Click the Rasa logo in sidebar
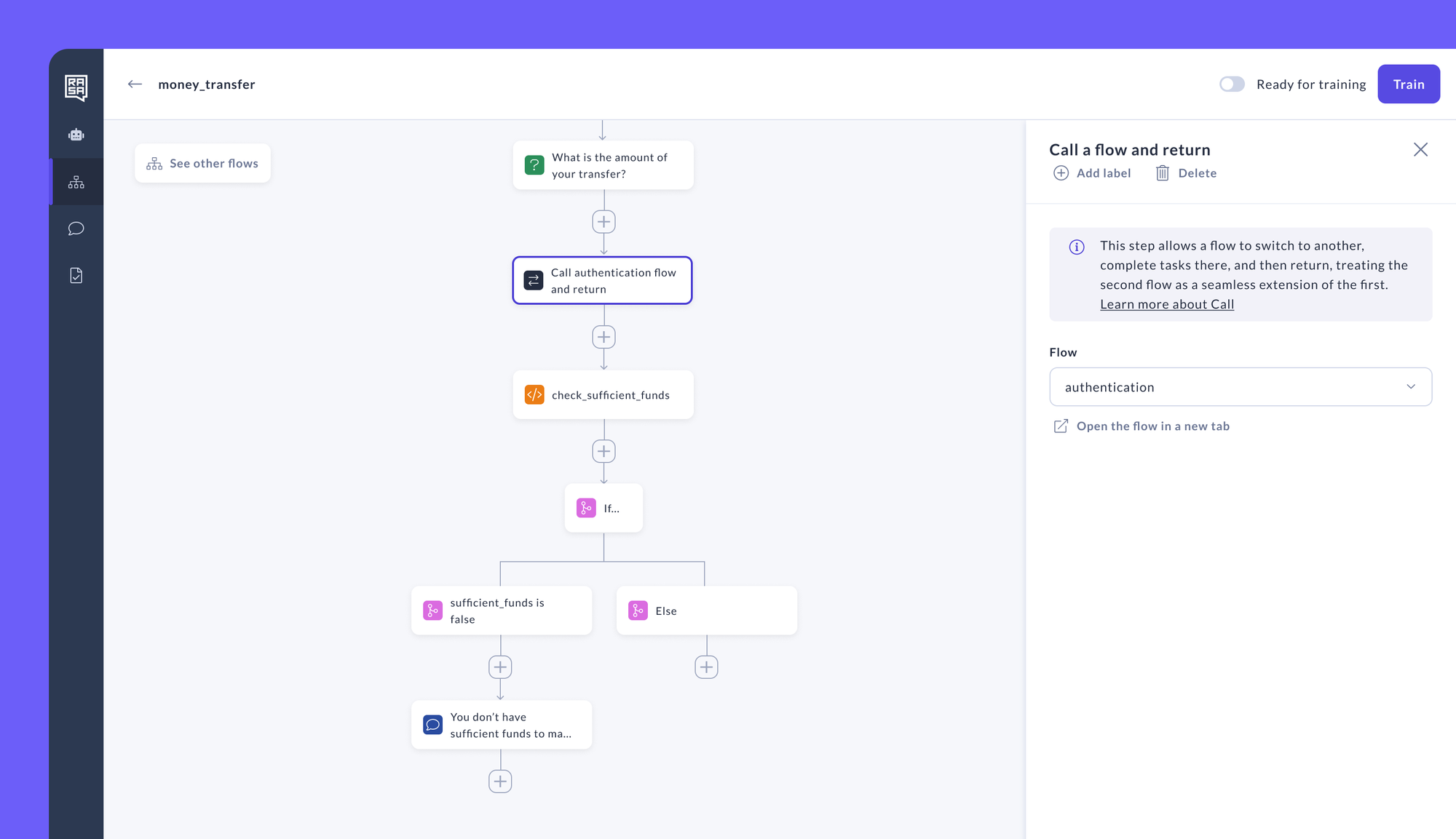The image size is (1456, 839). [x=76, y=87]
